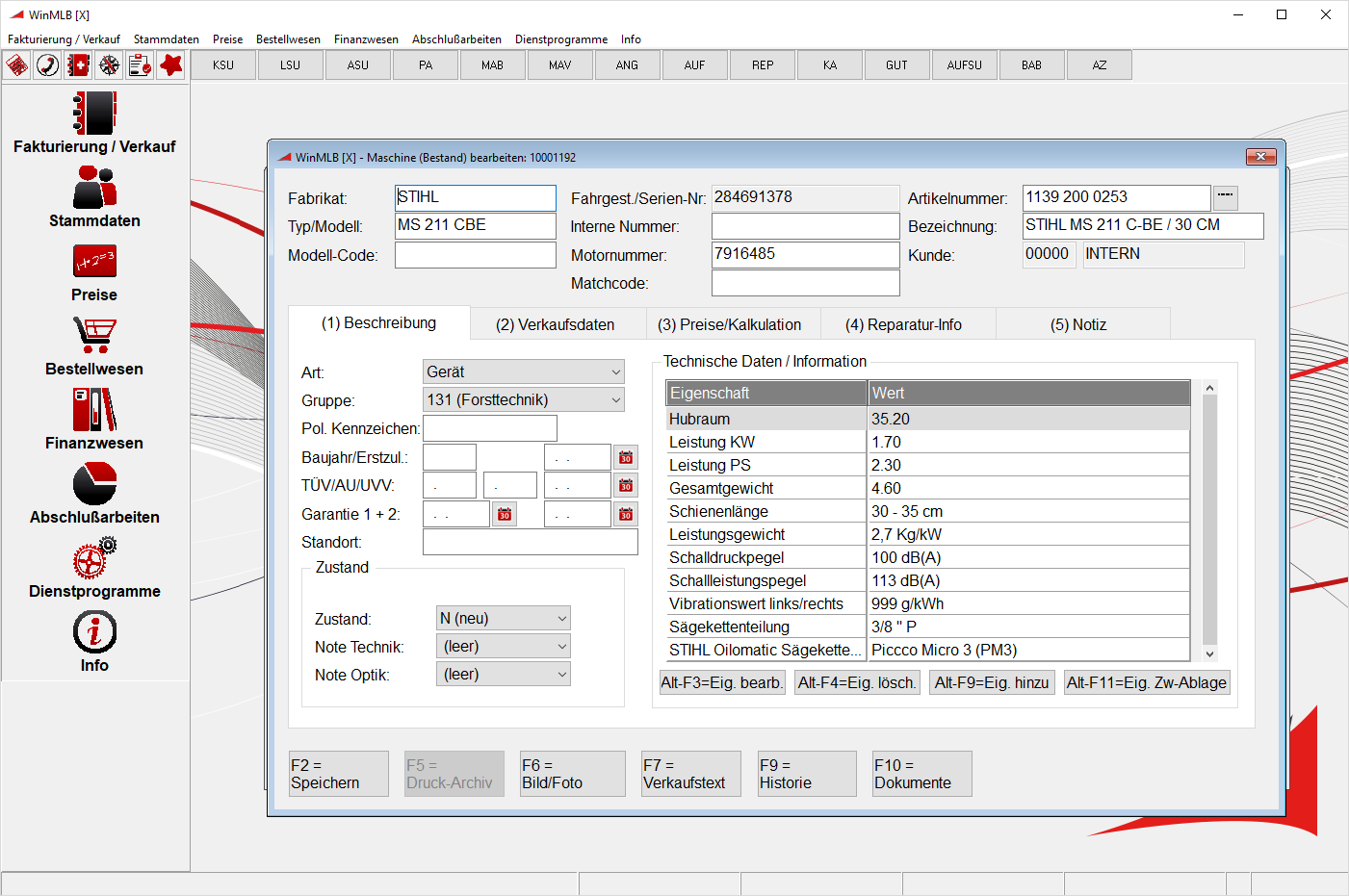Select the Sägekettenteilung property row
This screenshot has height=896, width=1349.
click(x=928, y=627)
